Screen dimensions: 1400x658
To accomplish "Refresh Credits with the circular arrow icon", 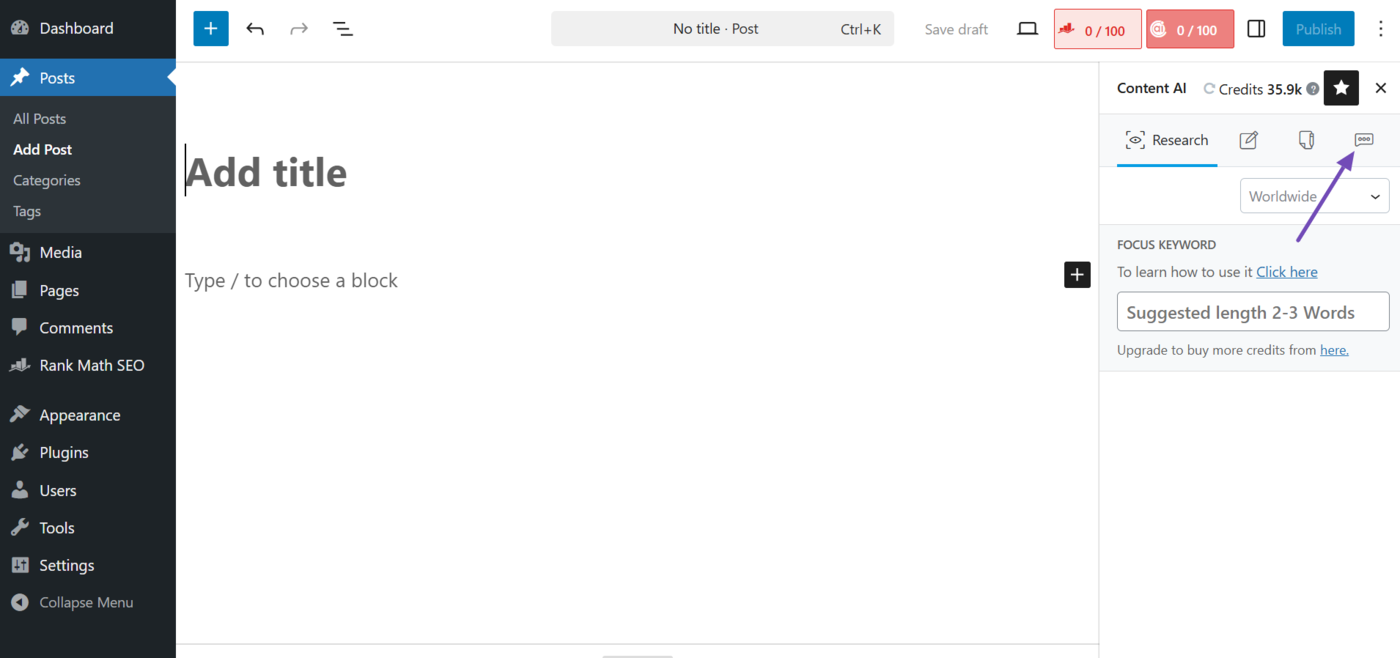I will click(1207, 88).
